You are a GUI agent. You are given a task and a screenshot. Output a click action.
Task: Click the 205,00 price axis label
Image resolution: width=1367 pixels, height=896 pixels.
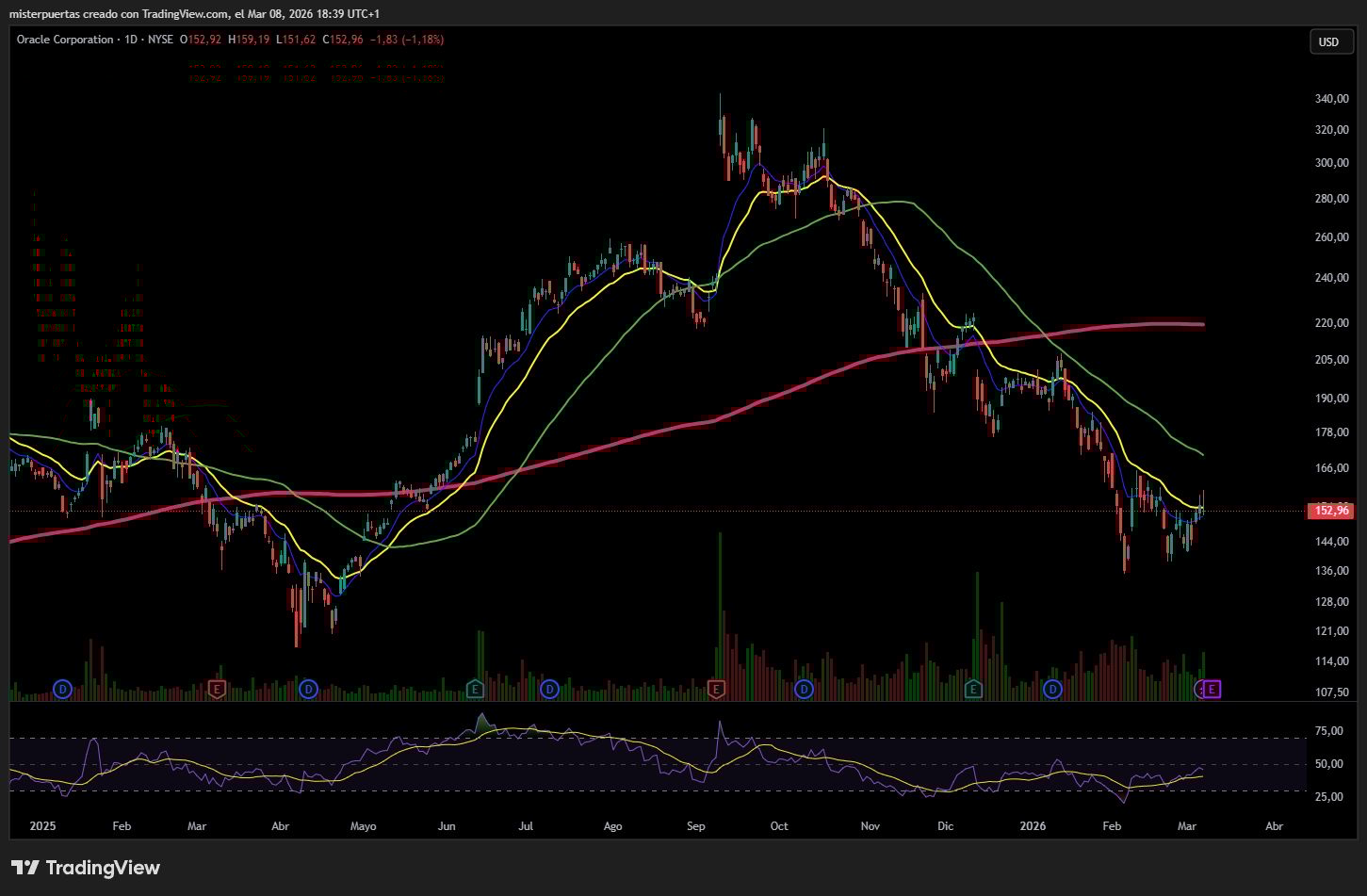(1331, 360)
